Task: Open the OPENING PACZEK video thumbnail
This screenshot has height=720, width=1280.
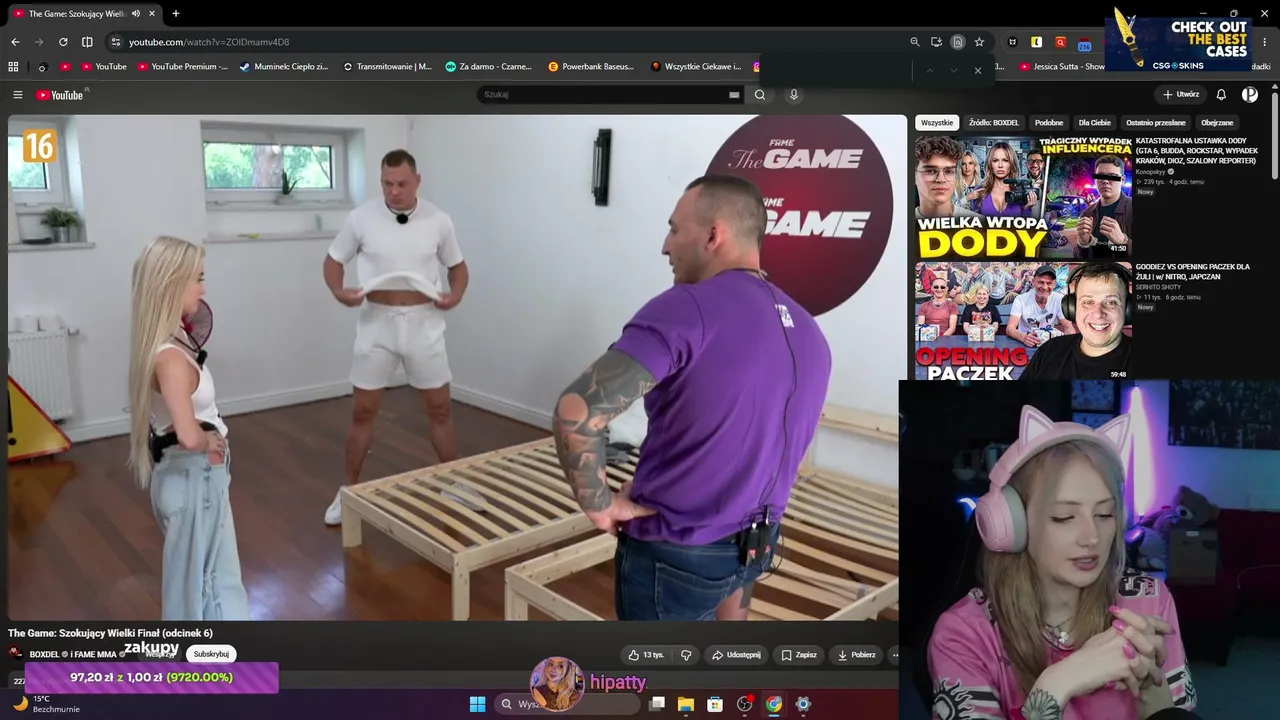Action: tap(1023, 321)
